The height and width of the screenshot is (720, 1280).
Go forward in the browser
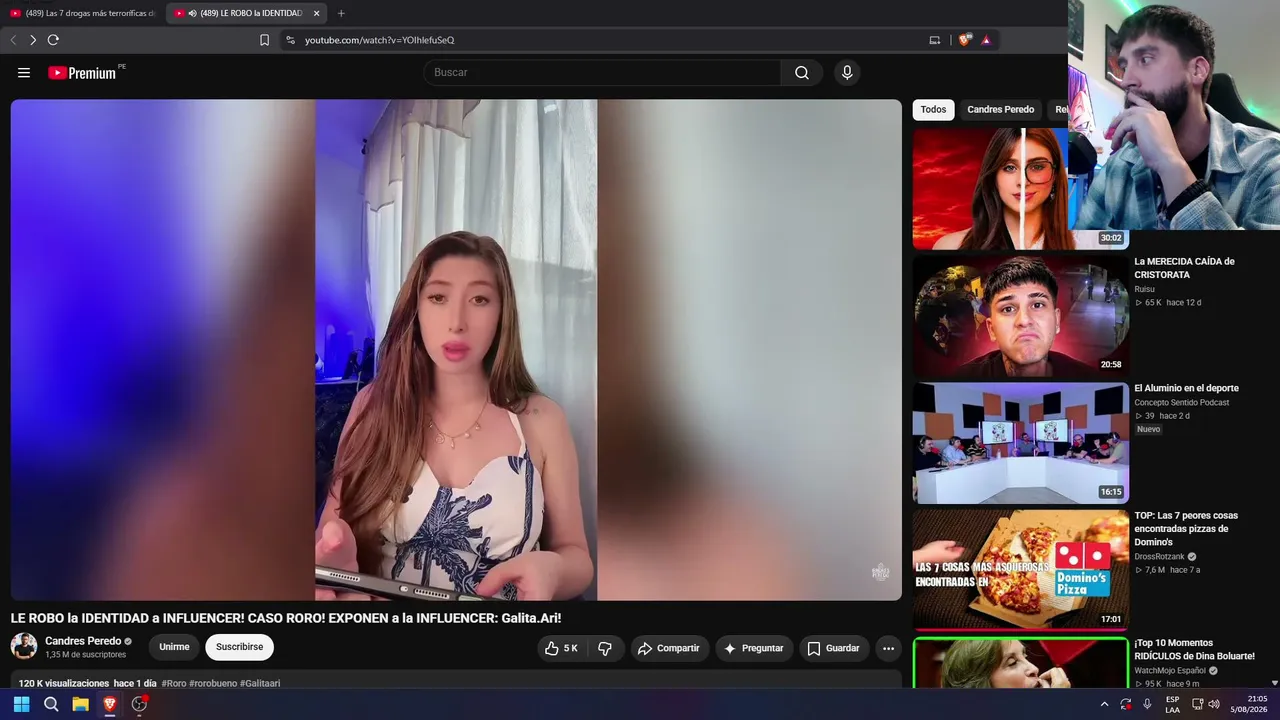[x=33, y=40]
